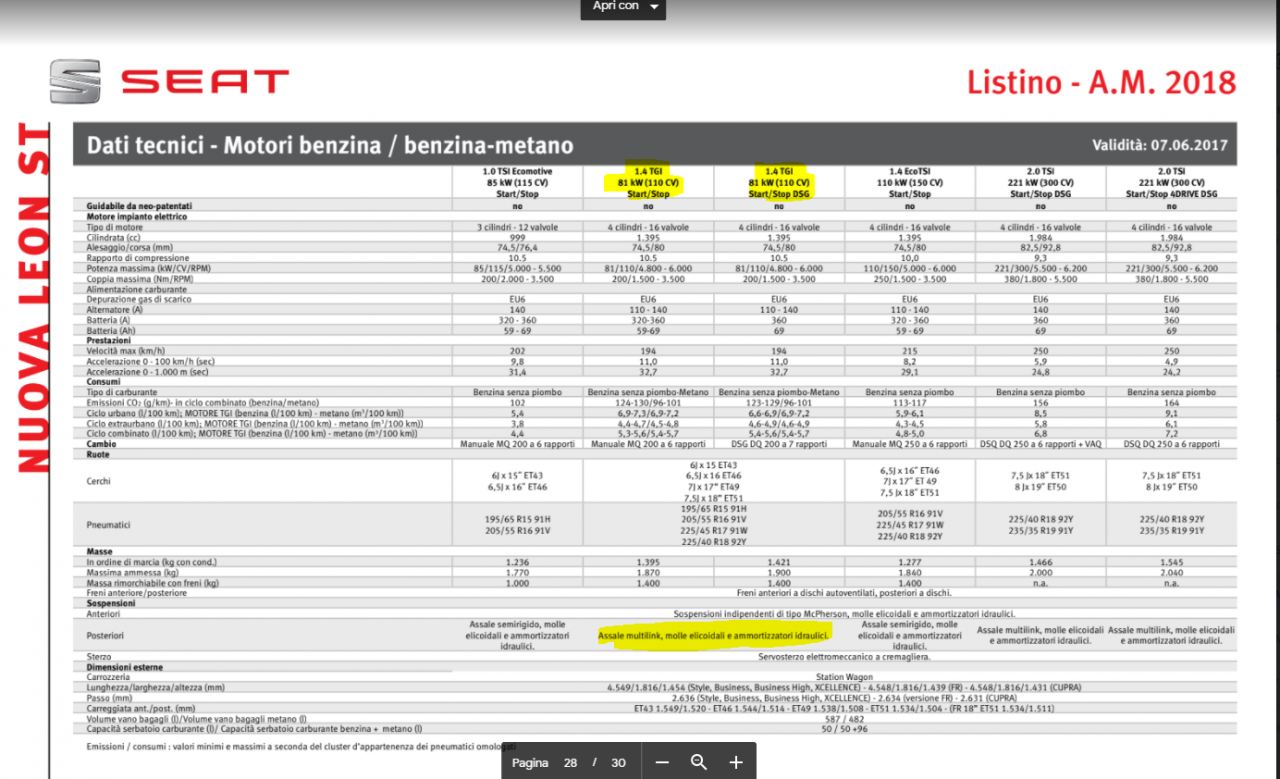Click the current page number 28 field
The height and width of the screenshot is (779, 1280).
pyautogui.click(x=570, y=763)
